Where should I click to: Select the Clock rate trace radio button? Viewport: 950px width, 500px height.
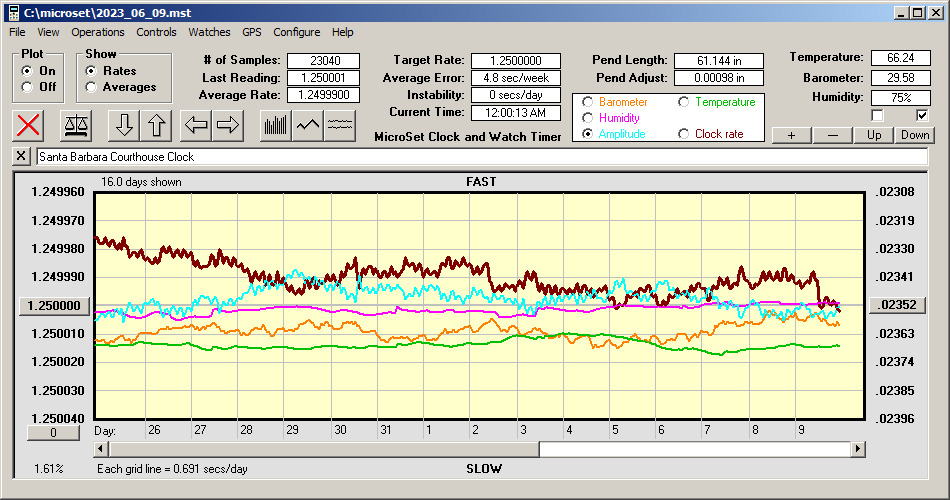point(683,134)
